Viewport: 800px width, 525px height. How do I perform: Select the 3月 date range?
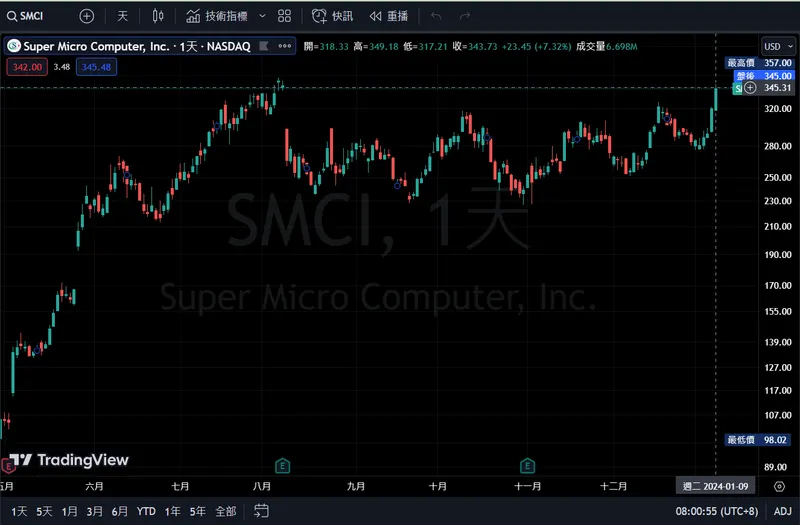(x=94, y=511)
